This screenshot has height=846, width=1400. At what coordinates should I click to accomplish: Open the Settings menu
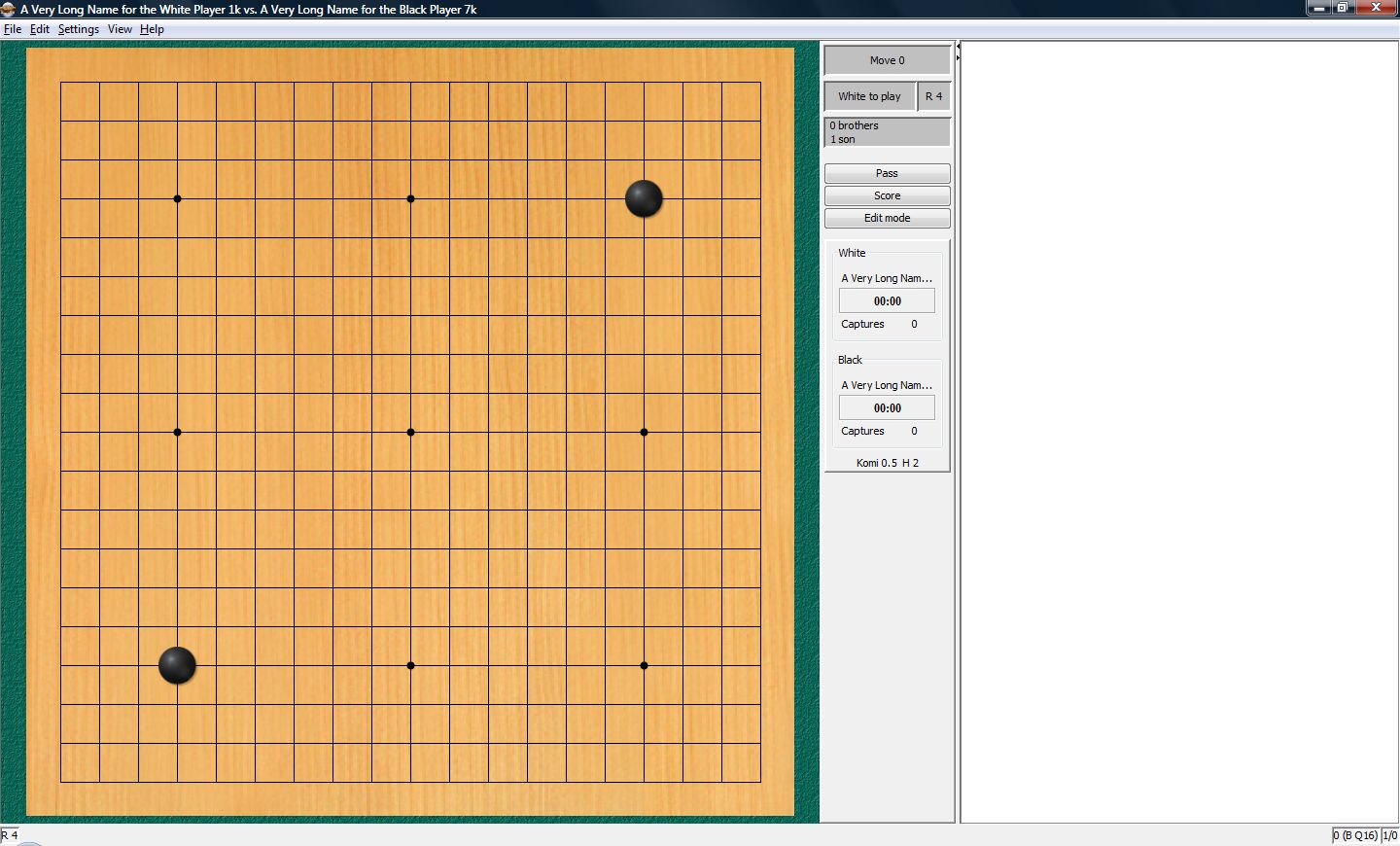point(78,29)
